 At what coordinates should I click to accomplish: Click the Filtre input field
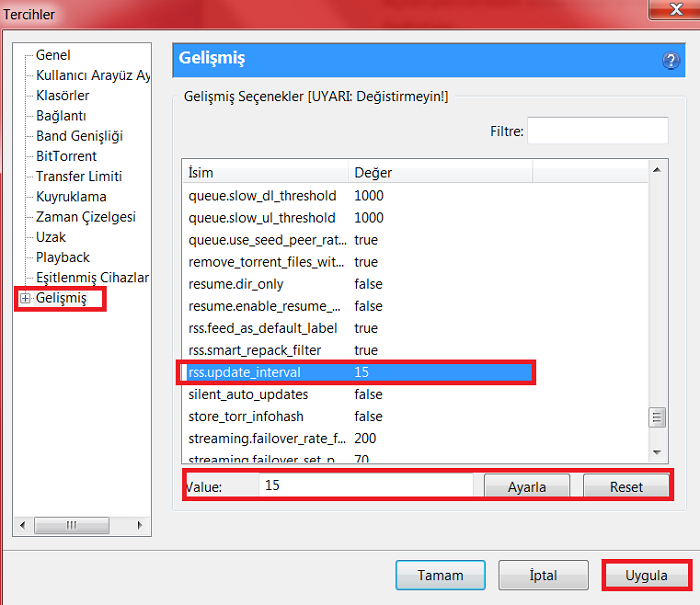(597, 130)
